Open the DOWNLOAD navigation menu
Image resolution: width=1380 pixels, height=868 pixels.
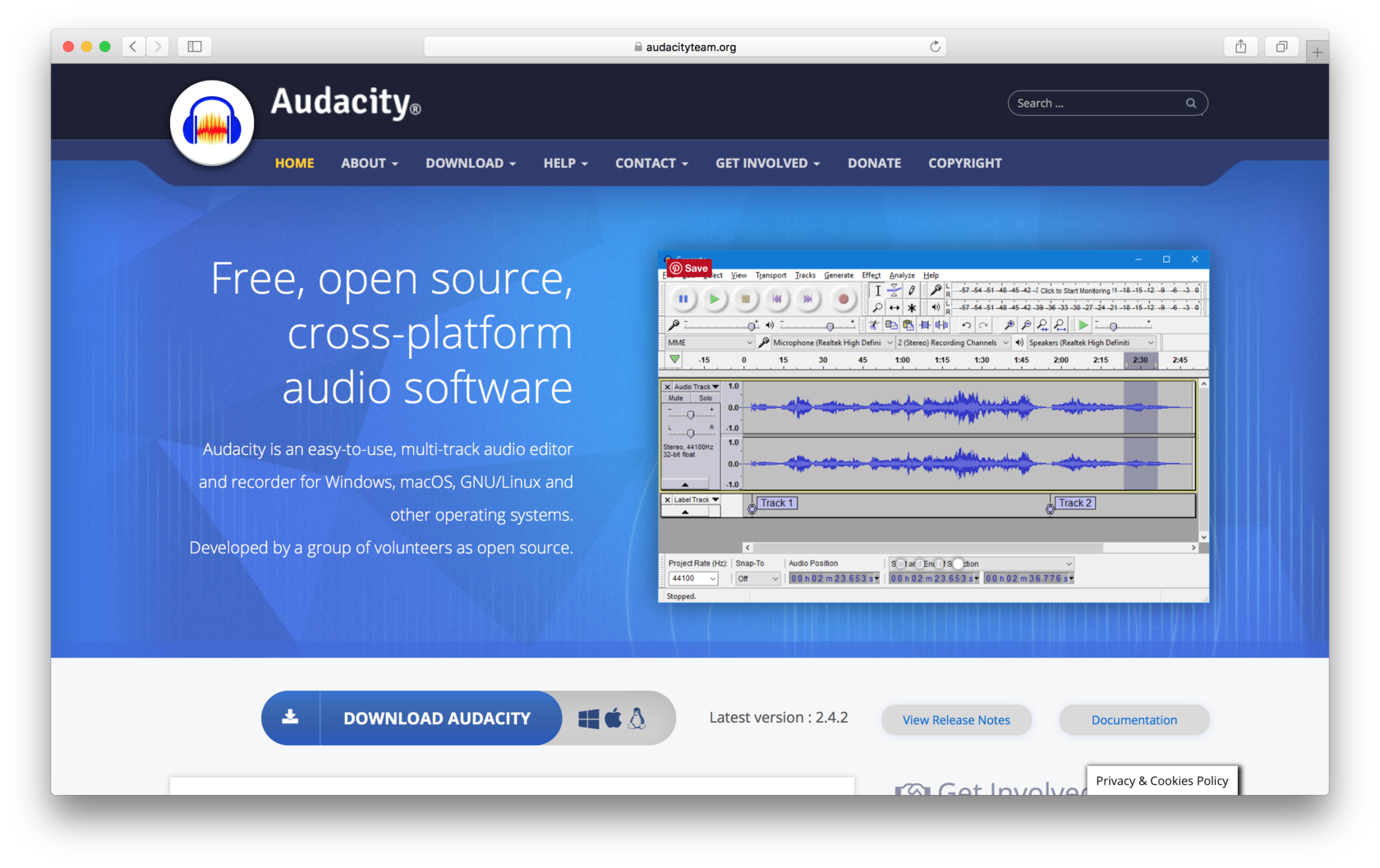pos(471,163)
